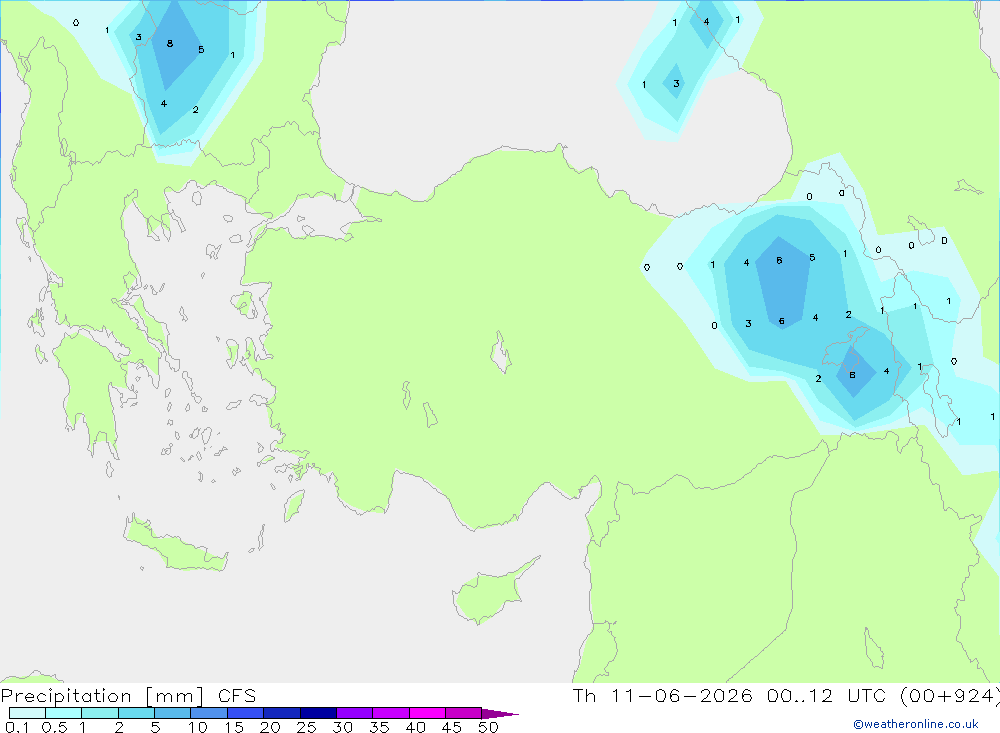Click the '0.5' legend scale label
Image resolution: width=1000 pixels, height=733 pixels.
tap(54, 727)
